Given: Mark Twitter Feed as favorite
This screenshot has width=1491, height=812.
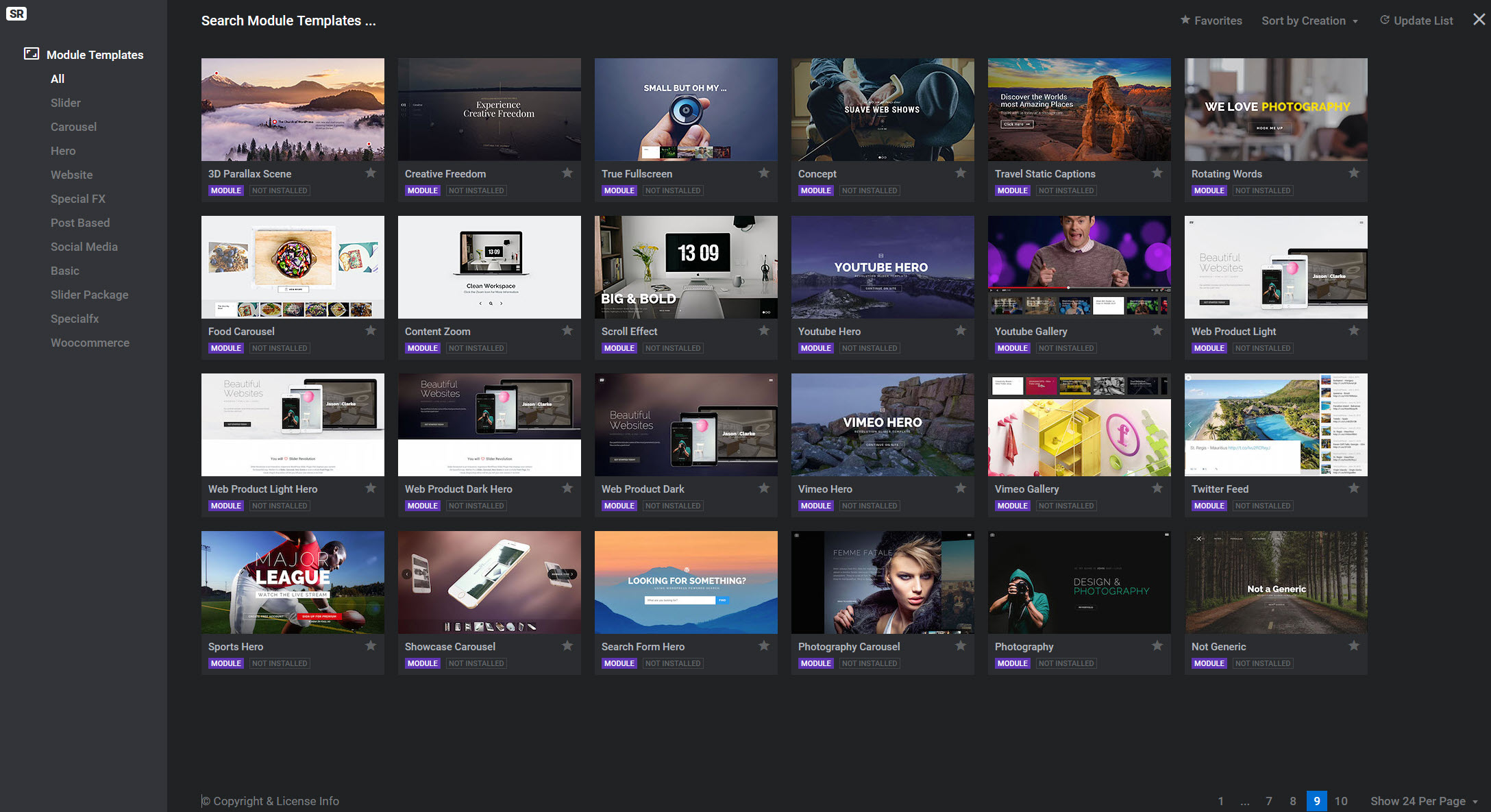Looking at the screenshot, I should tap(1354, 488).
